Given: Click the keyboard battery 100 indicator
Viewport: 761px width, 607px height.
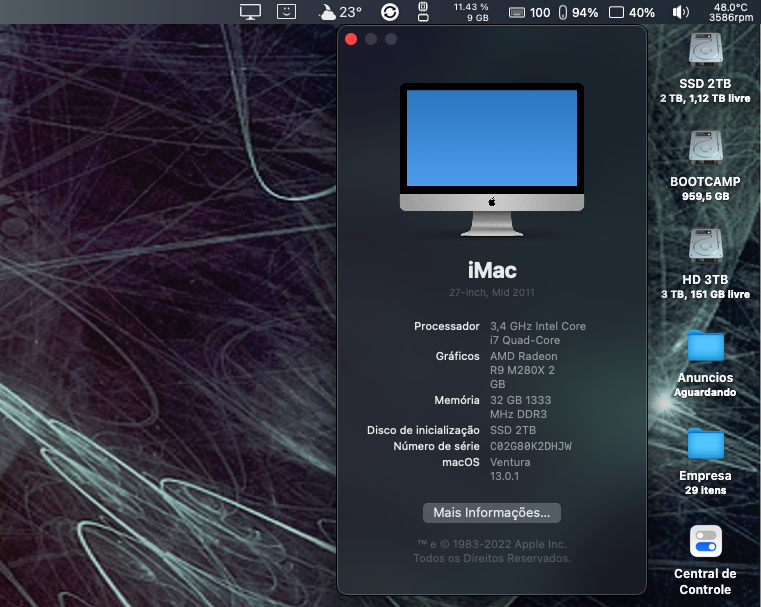Looking at the screenshot, I should tap(530, 12).
